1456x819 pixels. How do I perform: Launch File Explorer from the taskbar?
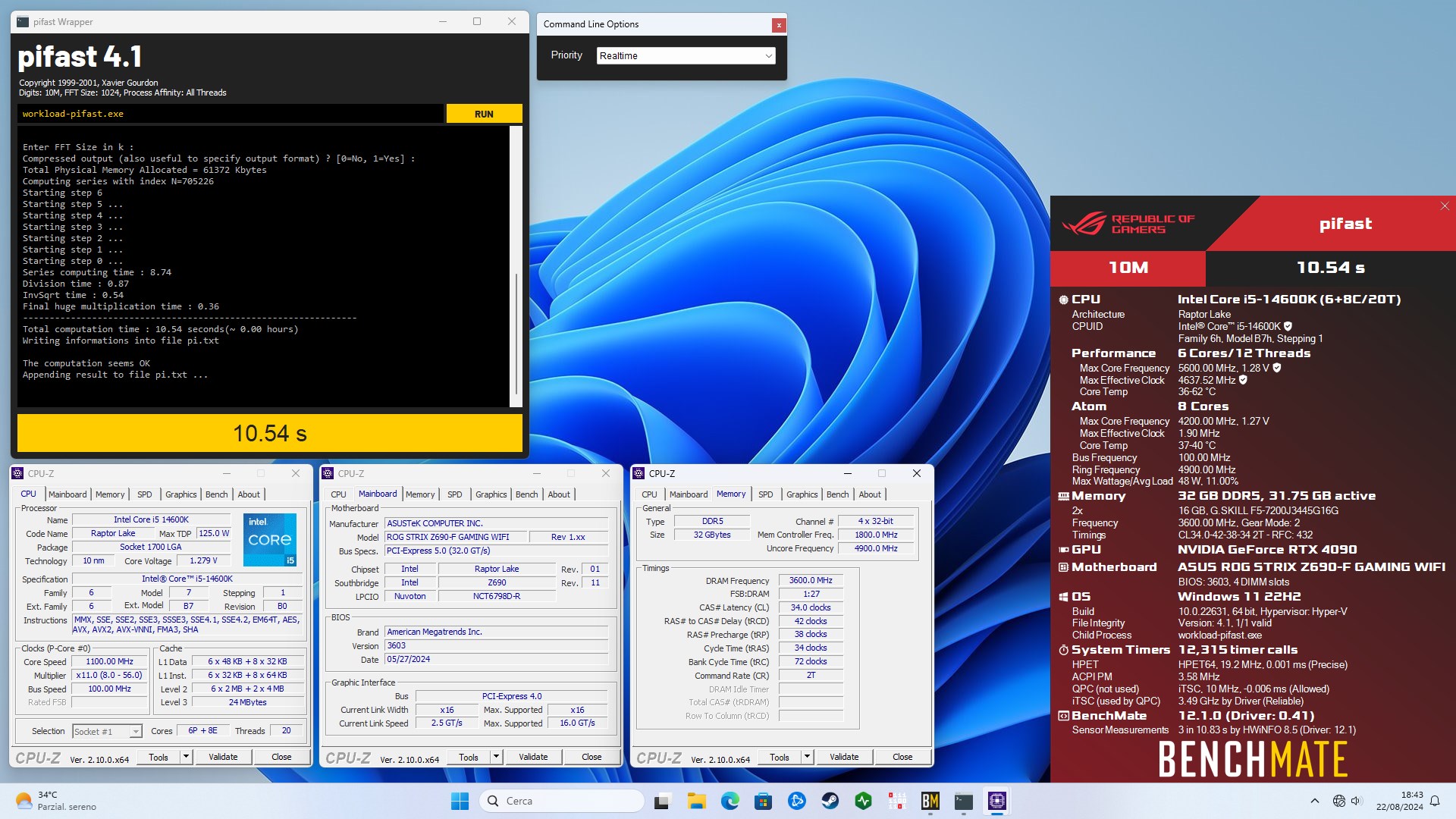click(696, 801)
